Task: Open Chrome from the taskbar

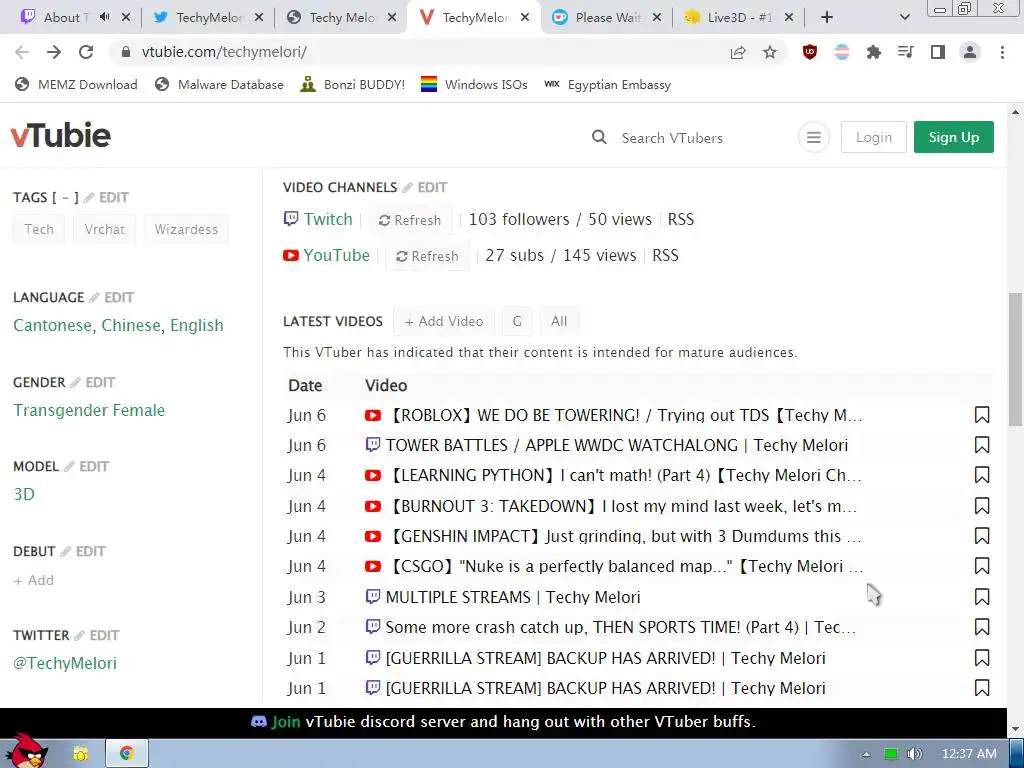Action: [x=127, y=753]
